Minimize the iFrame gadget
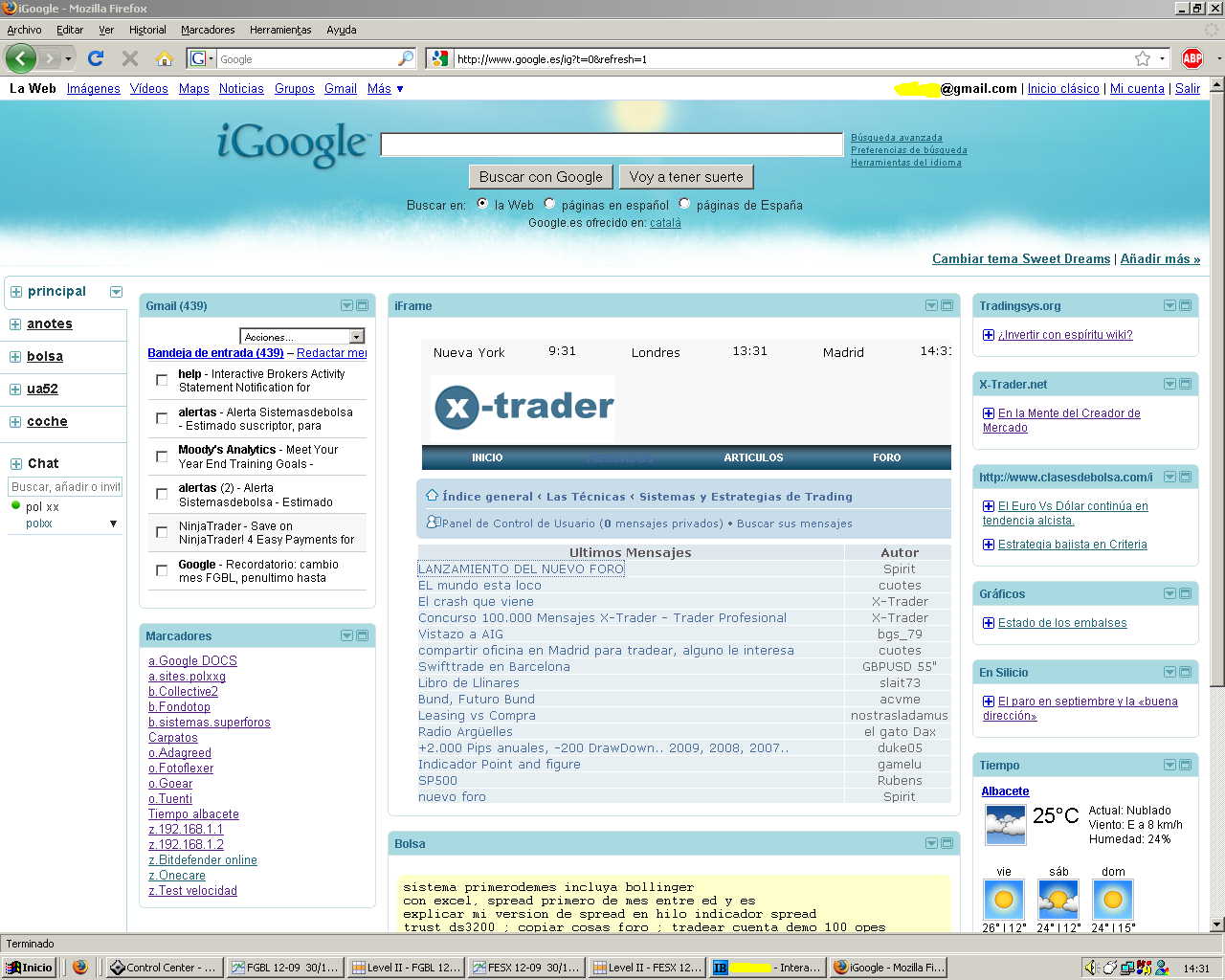1225x980 pixels. (x=931, y=305)
